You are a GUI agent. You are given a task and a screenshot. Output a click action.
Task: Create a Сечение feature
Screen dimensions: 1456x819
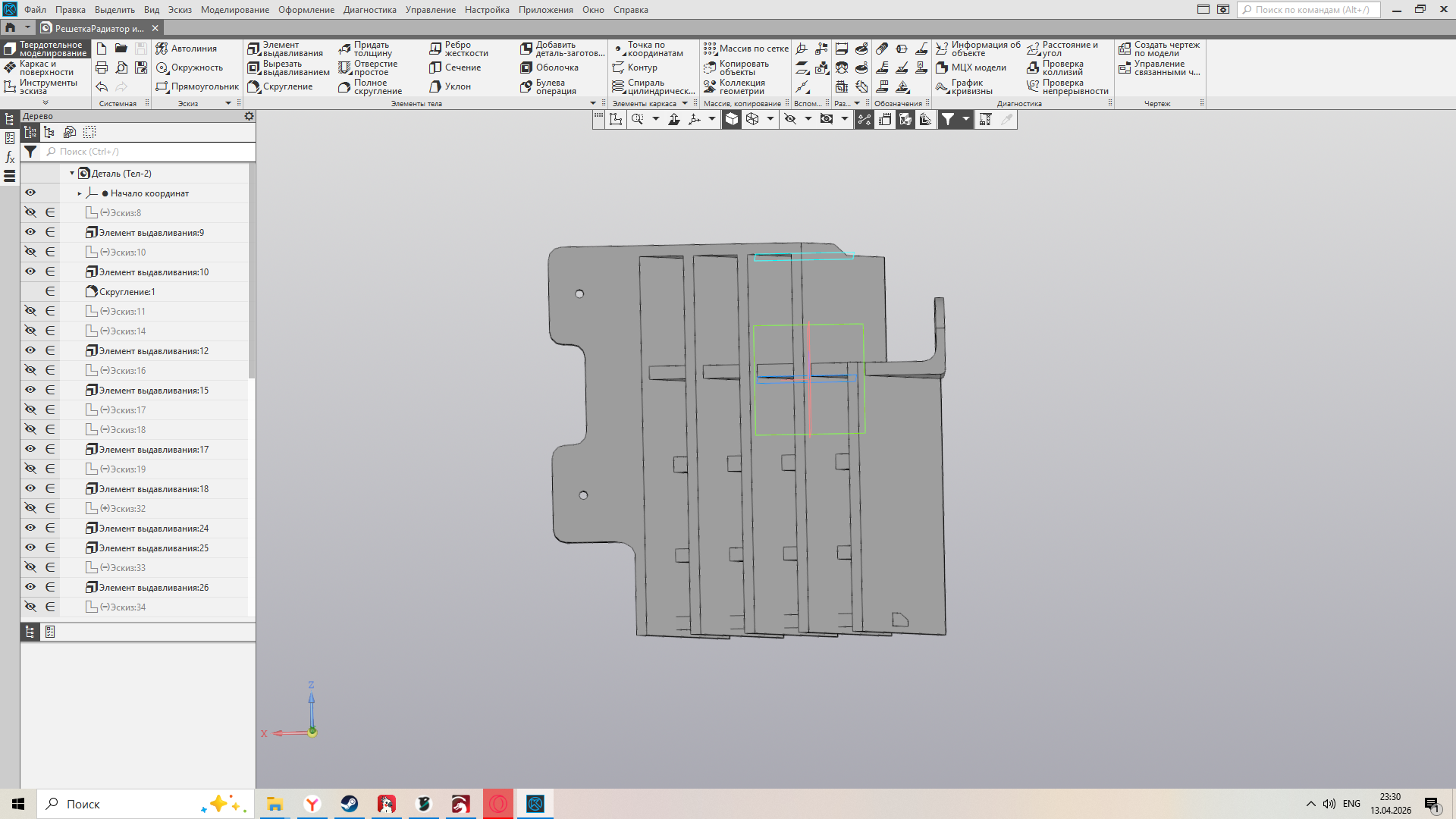[x=456, y=67]
